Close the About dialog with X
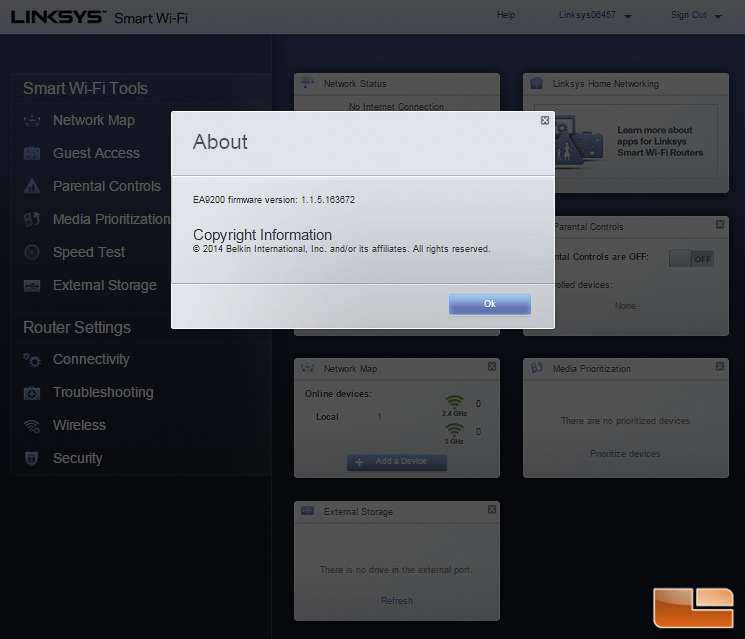Image resolution: width=745 pixels, height=639 pixels. 545,120
